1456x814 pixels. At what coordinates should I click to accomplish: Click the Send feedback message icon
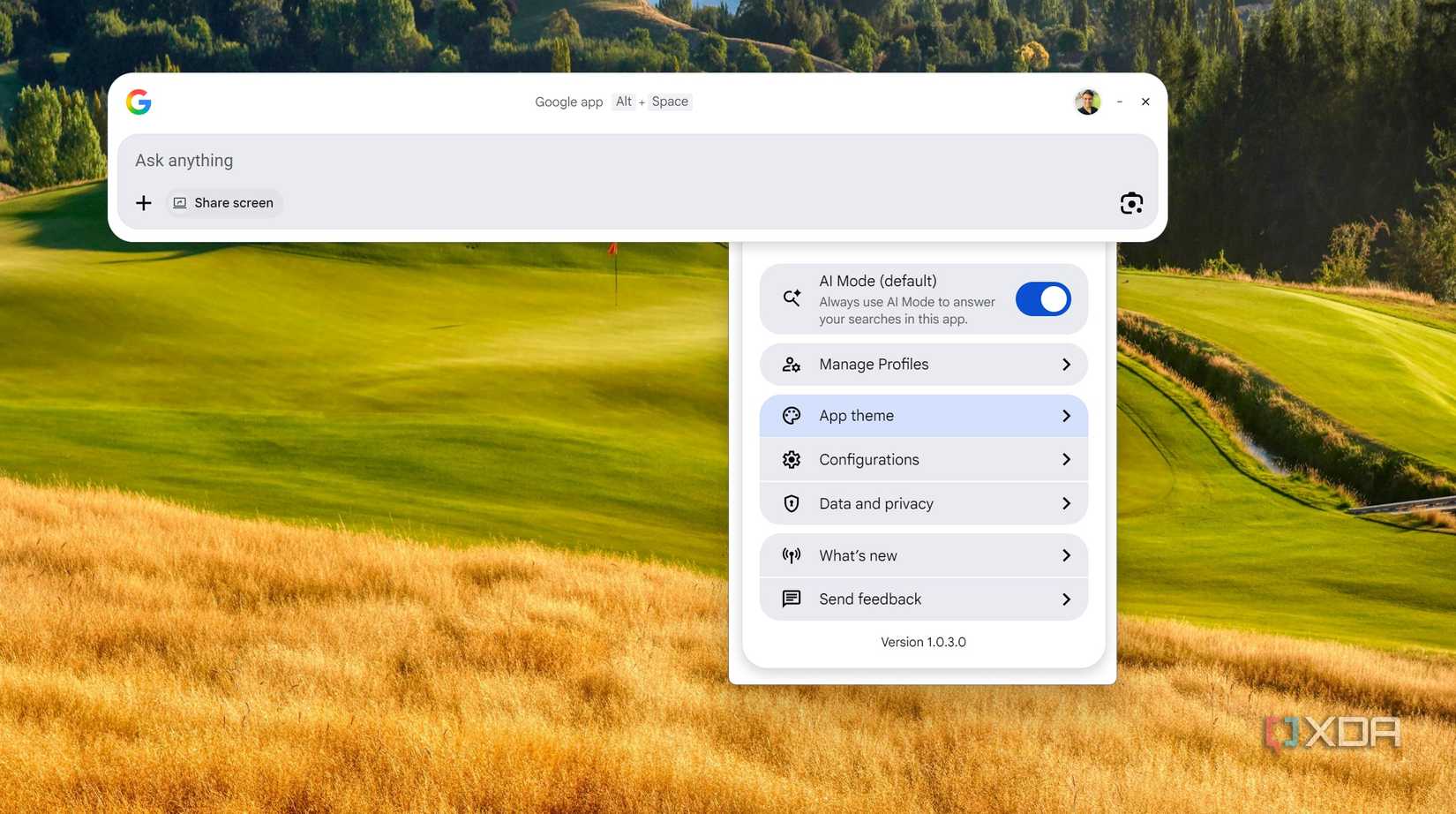tap(792, 599)
